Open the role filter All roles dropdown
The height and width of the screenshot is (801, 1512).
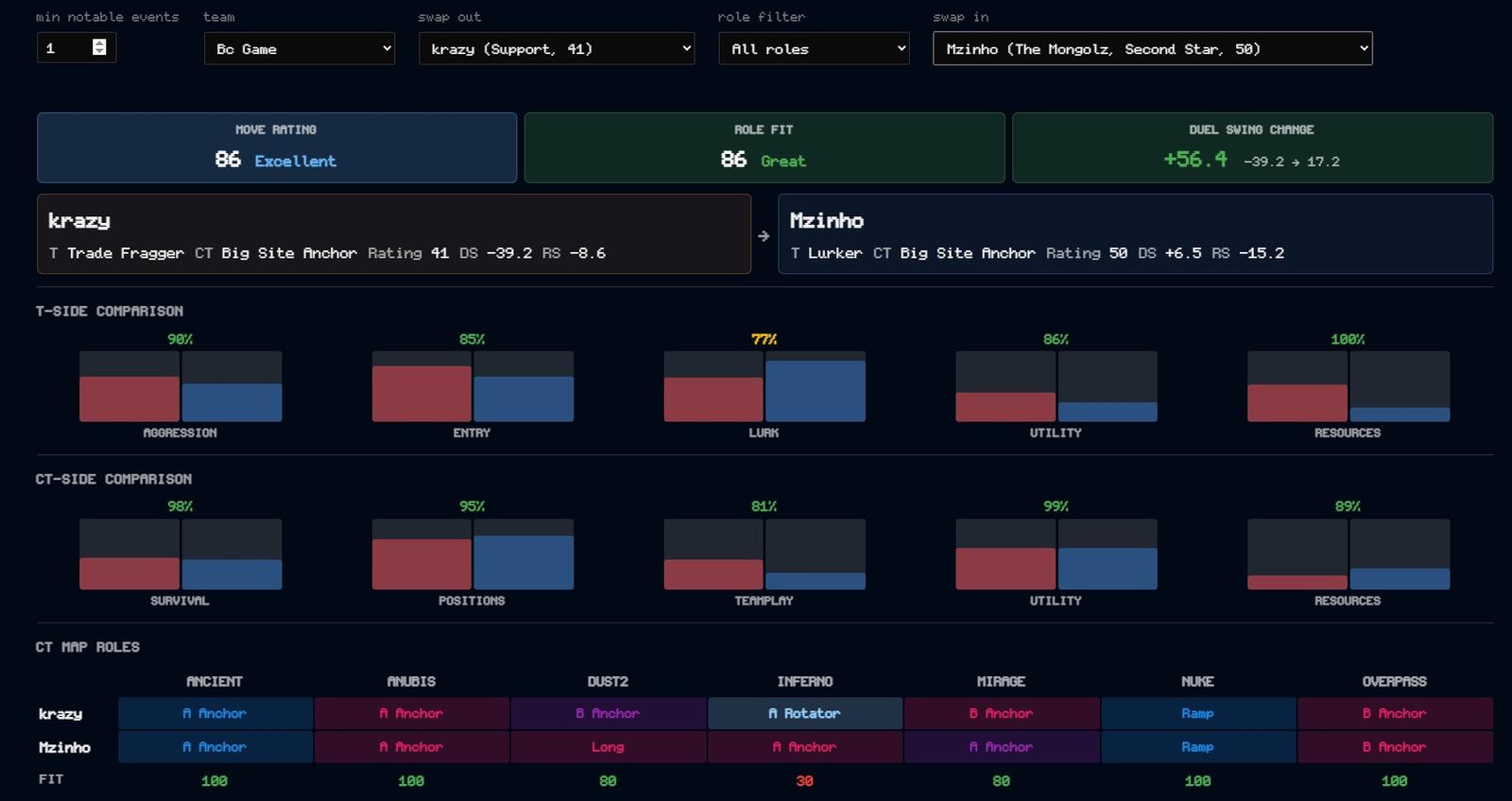[x=814, y=48]
